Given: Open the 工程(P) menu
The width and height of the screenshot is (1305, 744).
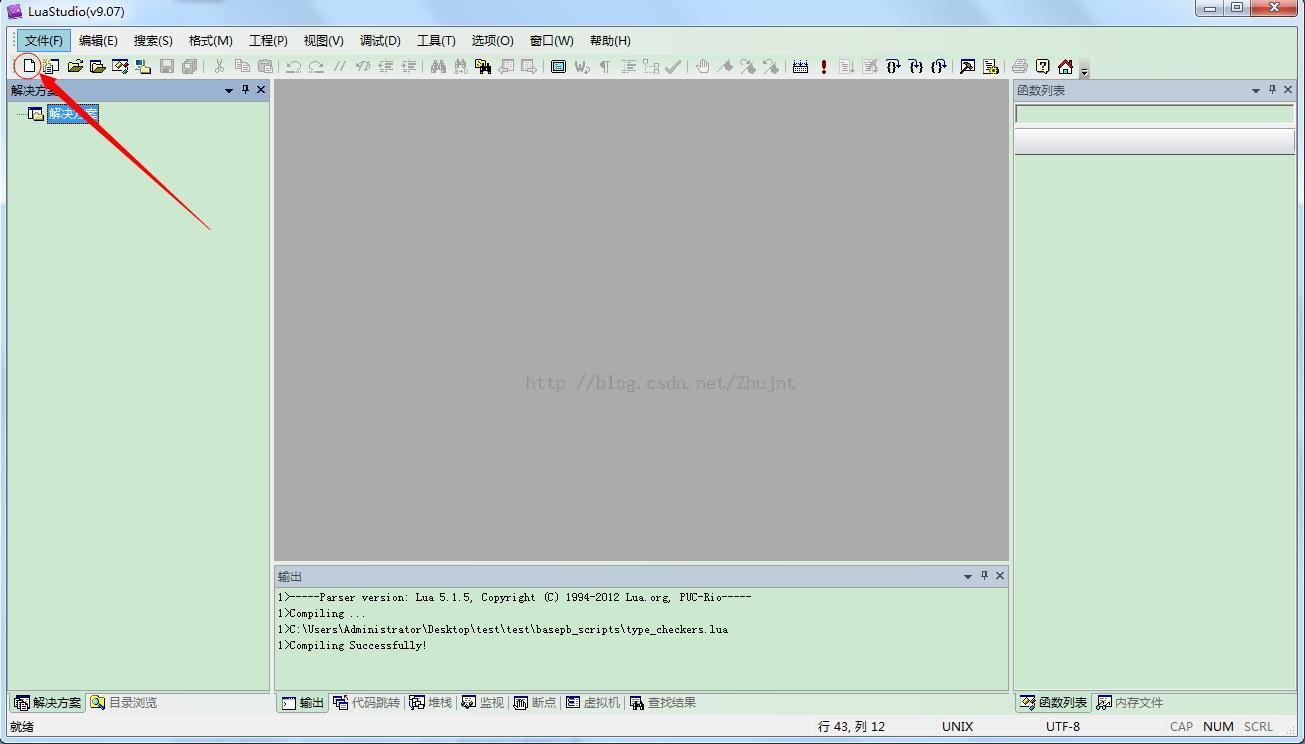Looking at the screenshot, I should coord(268,40).
